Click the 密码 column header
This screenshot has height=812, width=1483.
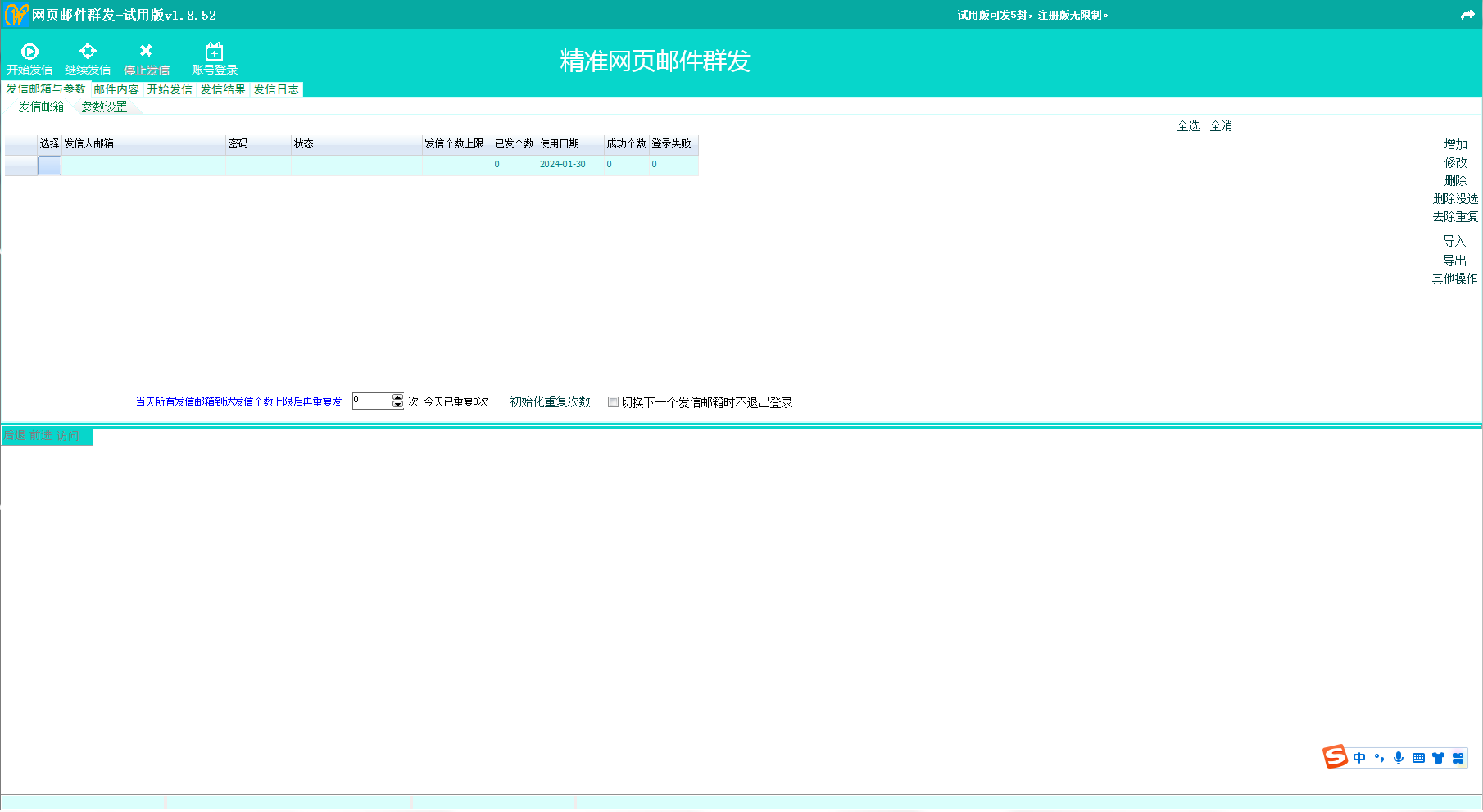pos(258,143)
